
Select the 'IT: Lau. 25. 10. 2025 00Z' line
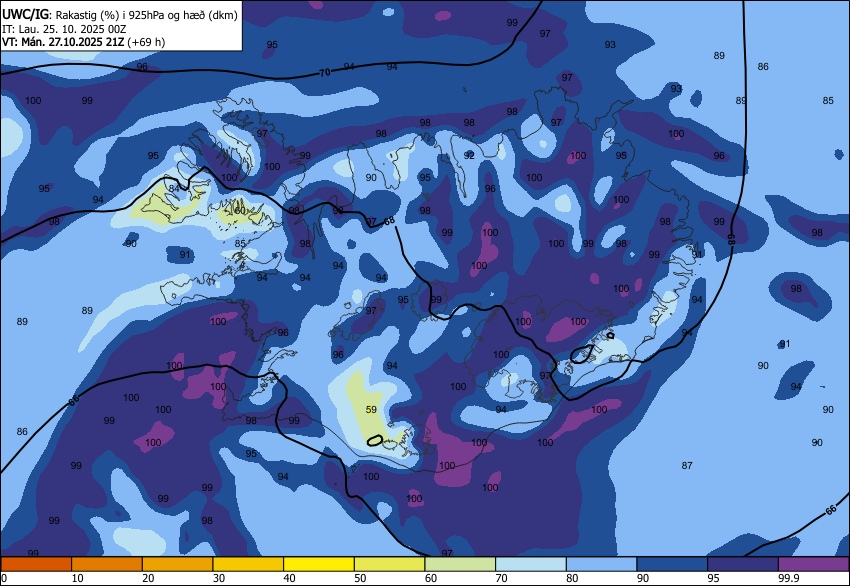(x=64, y=29)
